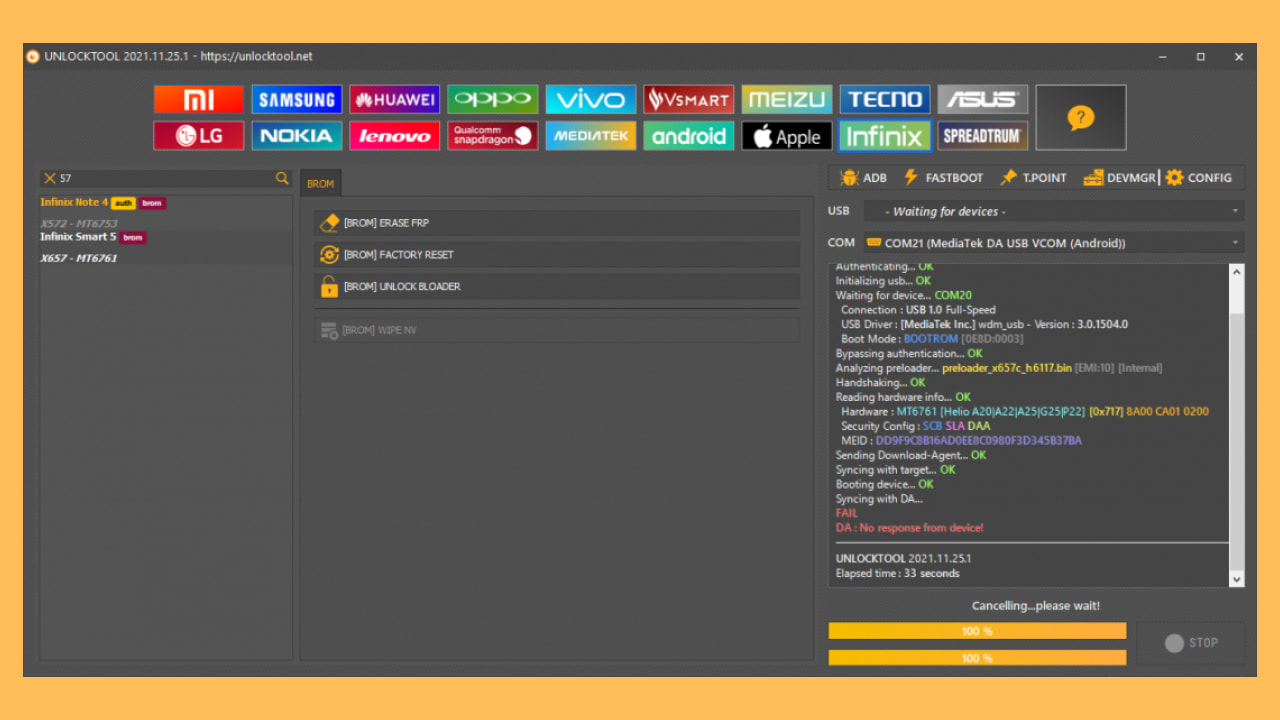
Task: Select the Apple brand logo
Action: (x=786, y=136)
